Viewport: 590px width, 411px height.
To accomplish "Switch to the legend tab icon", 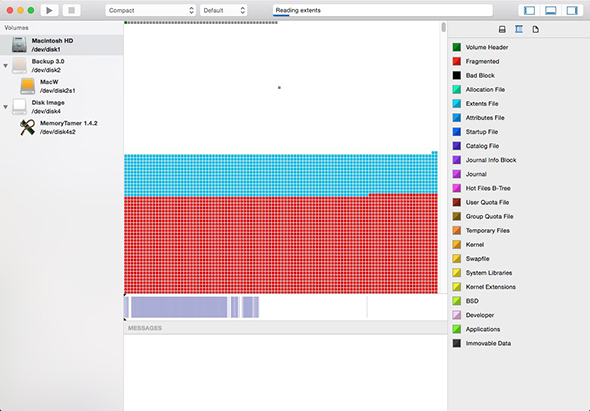I will [x=519, y=29].
